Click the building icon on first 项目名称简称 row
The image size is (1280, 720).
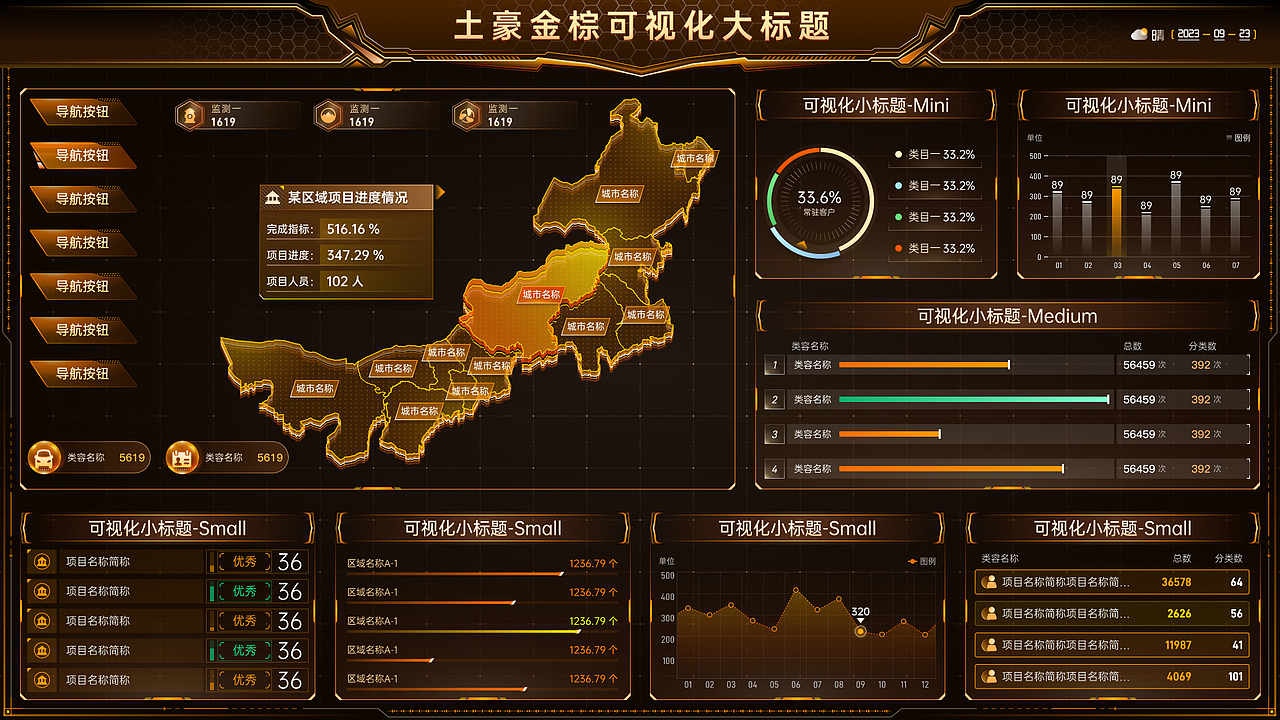click(40, 562)
